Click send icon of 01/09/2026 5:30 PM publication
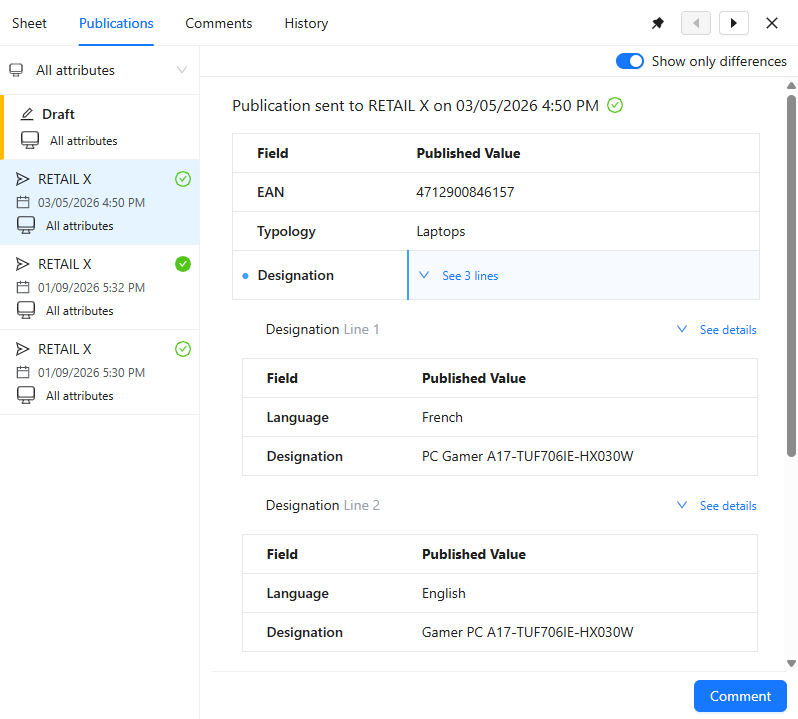Viewport: 798px width, 719px height. click(x=23, y=349)
